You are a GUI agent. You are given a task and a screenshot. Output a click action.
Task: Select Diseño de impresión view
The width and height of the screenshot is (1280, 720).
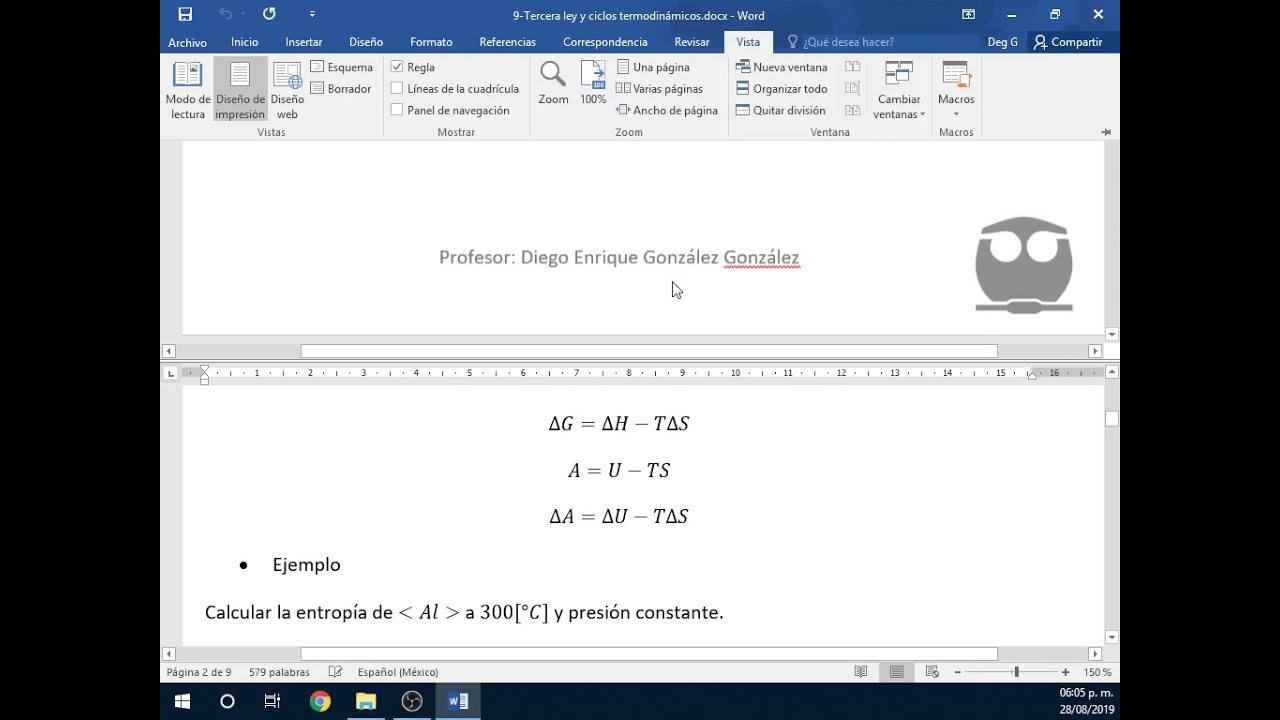(x=240, y=91)
